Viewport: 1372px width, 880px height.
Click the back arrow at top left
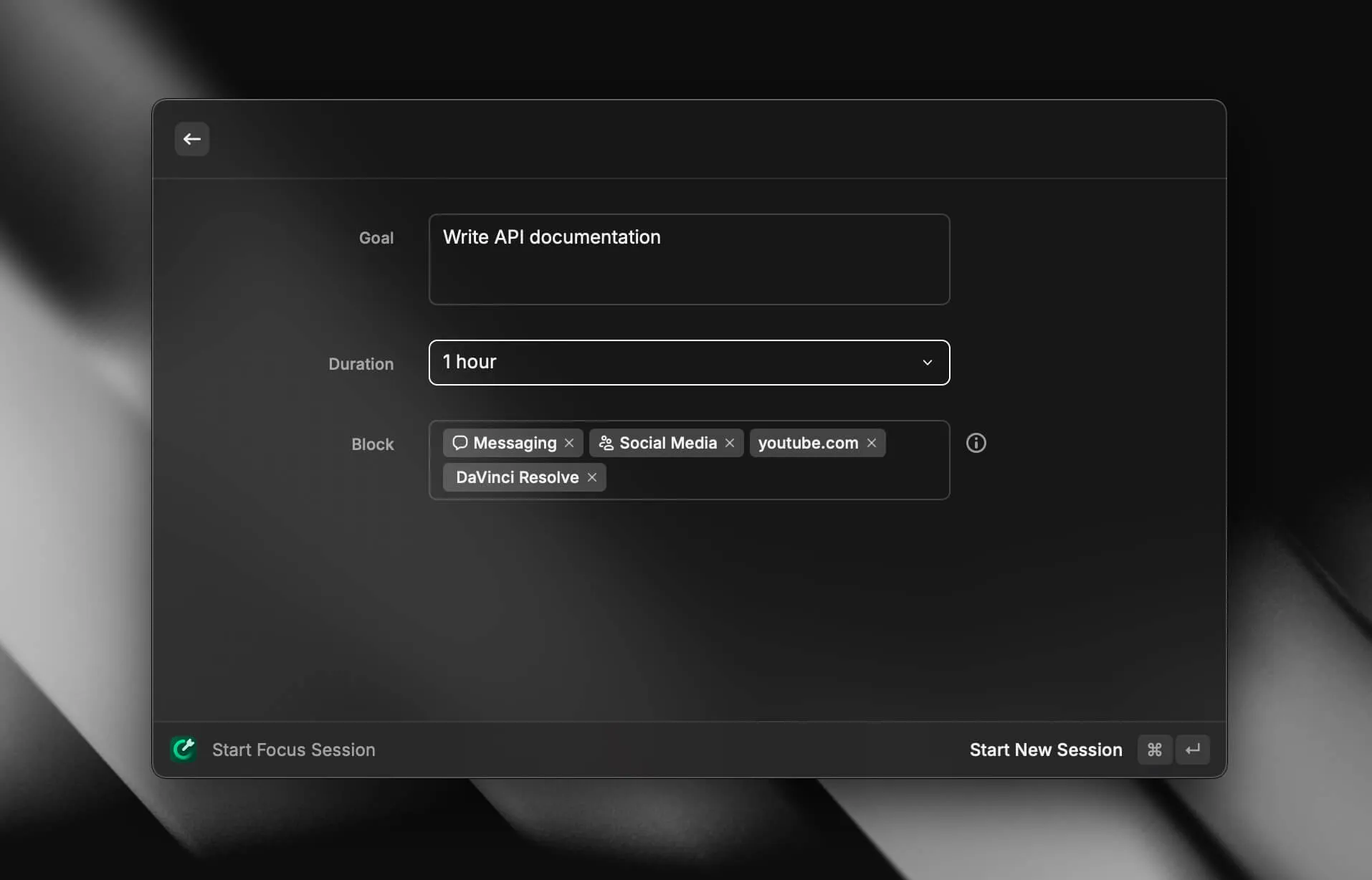[x=191, y=139]
